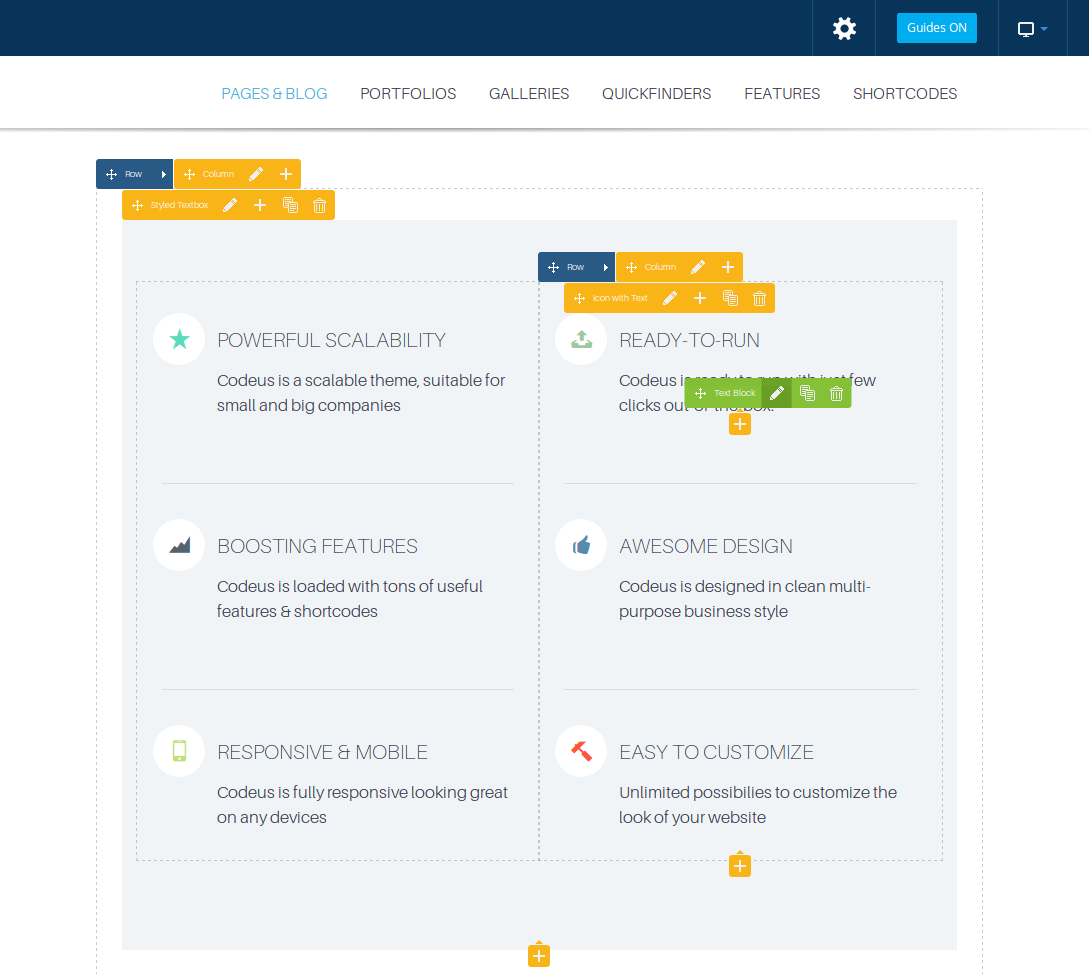Edit the Styled Textbox with pencil icon
Image resolution: width=1089 pixels, height=974 pixels.
230,205
